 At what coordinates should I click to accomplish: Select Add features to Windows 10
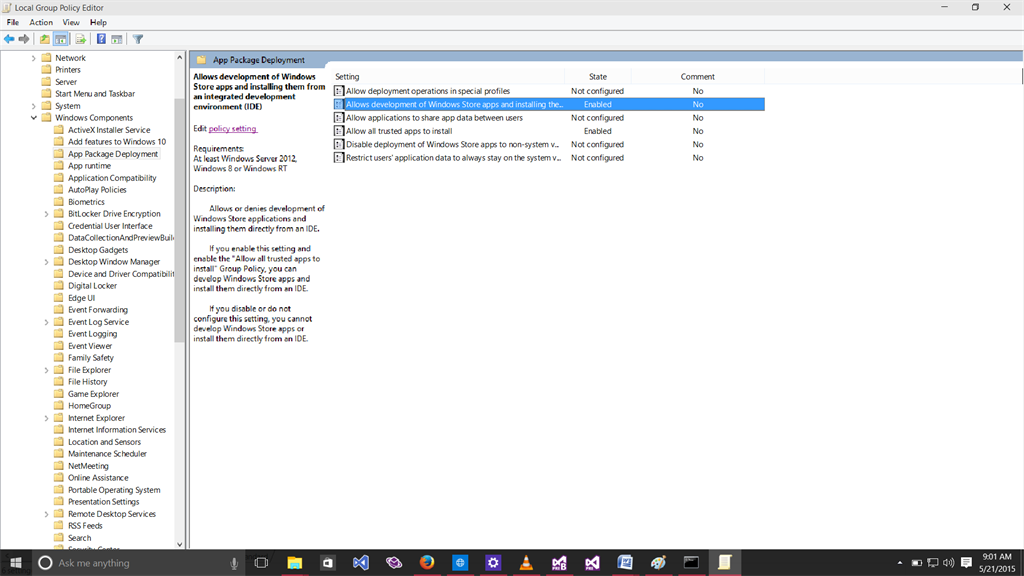[117, 142]
